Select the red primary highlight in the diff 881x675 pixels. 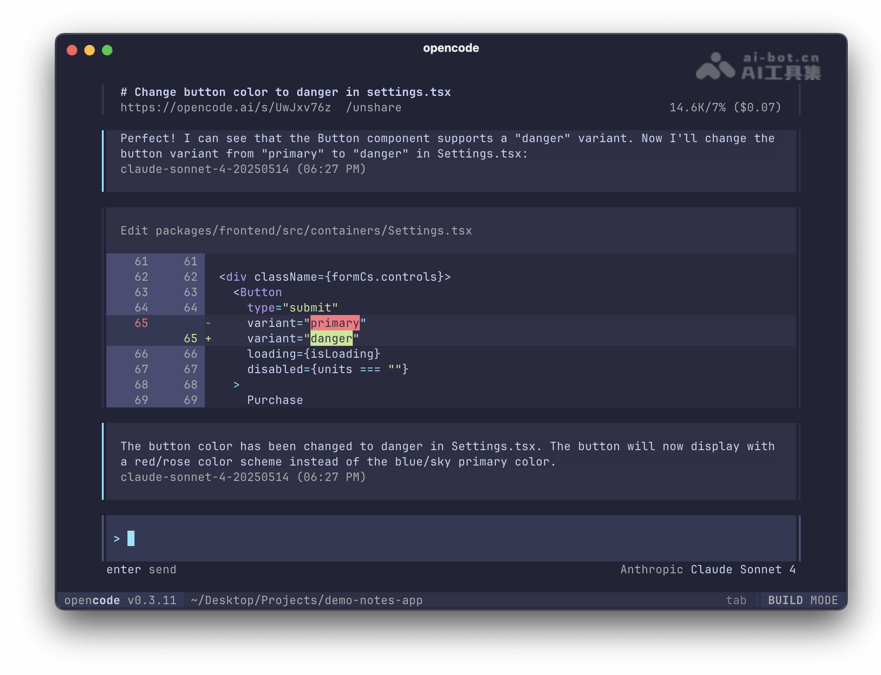(334, 323)
